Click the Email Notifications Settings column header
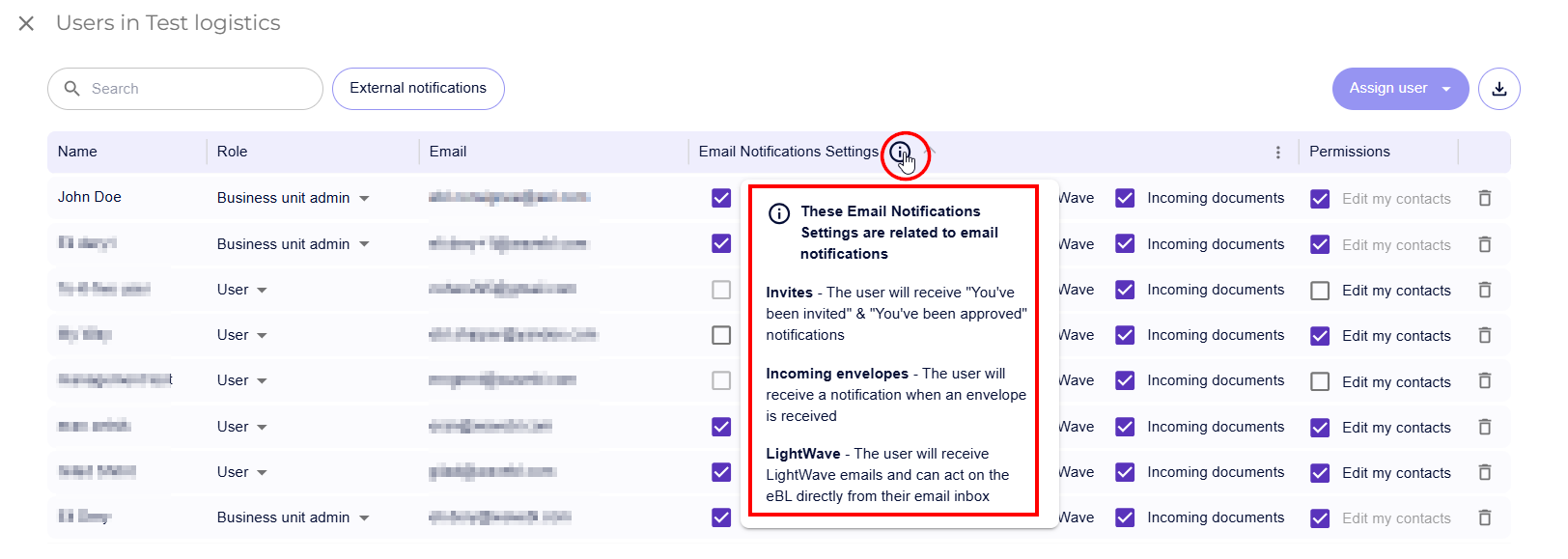1568x559 pixels. 789,152
